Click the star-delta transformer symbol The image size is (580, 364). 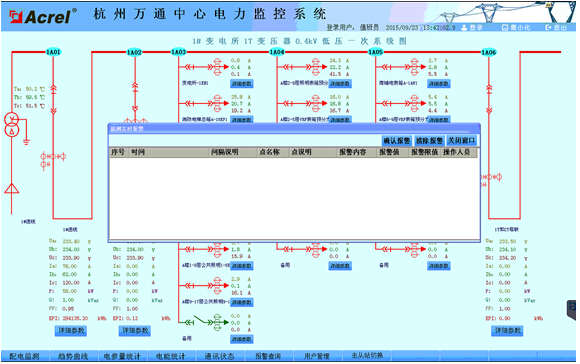pos(11,125)
